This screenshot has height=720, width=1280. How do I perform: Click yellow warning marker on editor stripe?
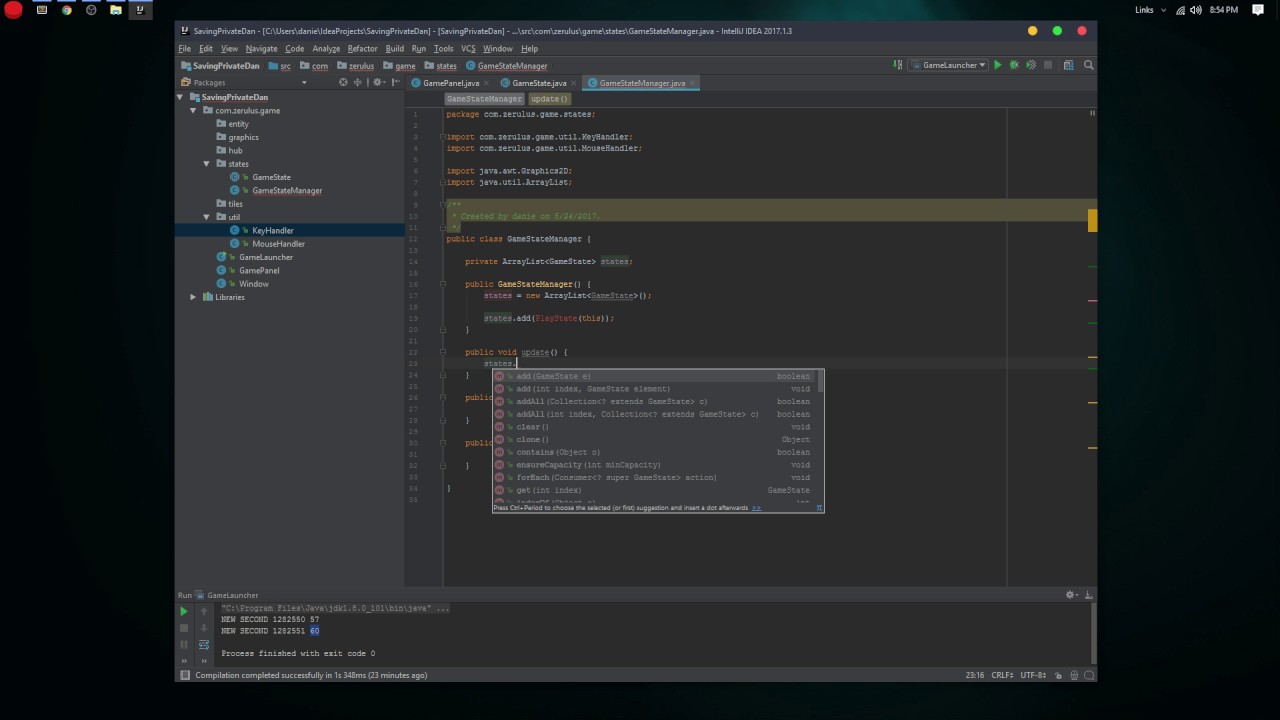(1093, 221)
